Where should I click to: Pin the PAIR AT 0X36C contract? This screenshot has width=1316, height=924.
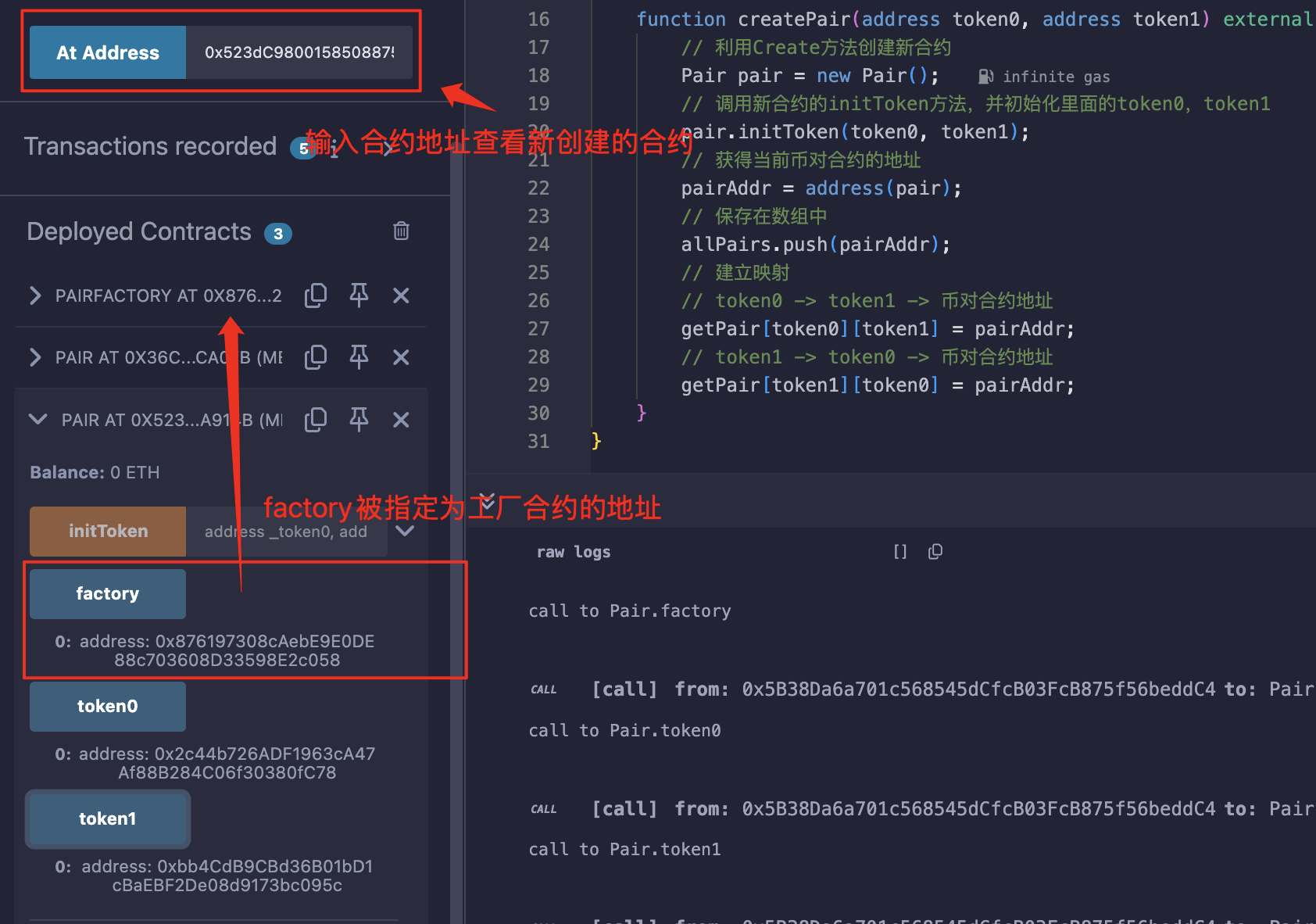pyautogui.click(x=359, y=357)
